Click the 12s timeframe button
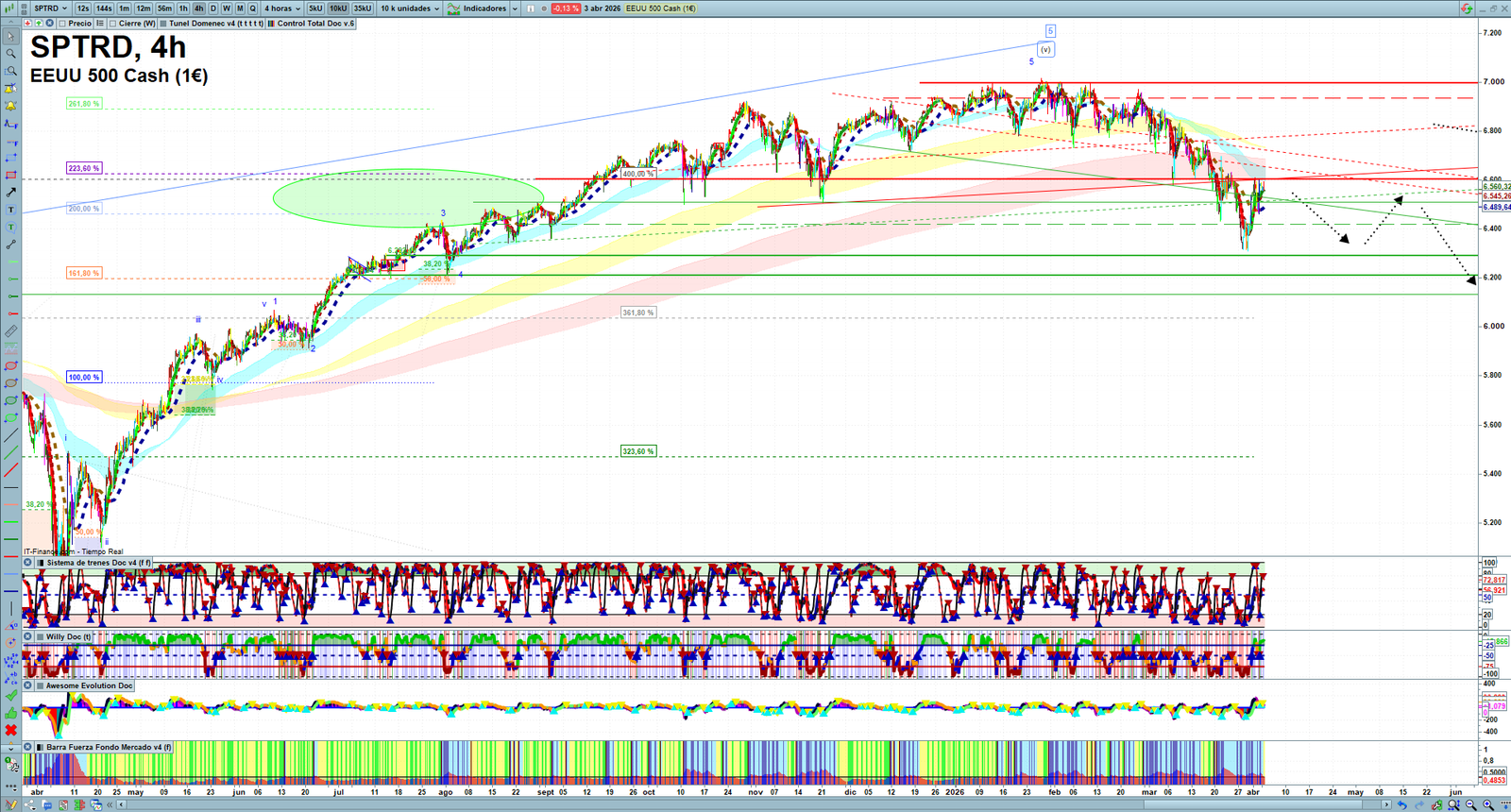 (83, 8)
